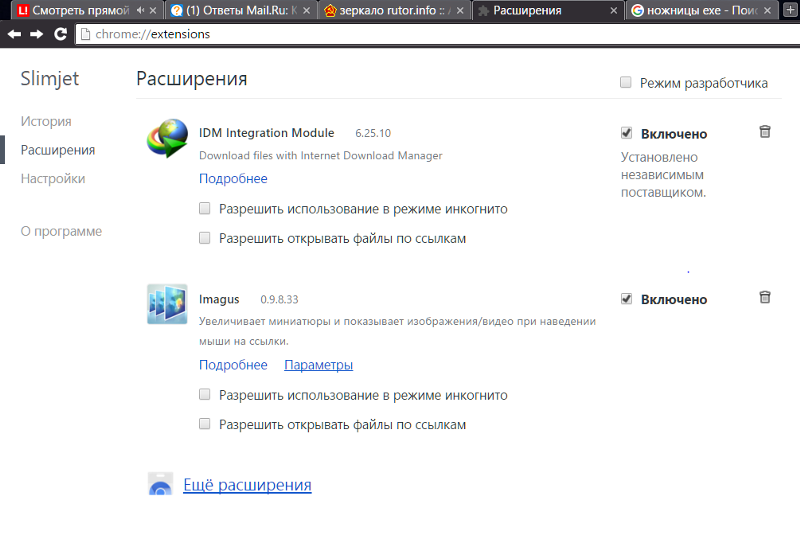The width and height of the screenshot is (800, 533).
Task: Mute audio icon on Смотреть прямой tab
Action: pos(140,10)
